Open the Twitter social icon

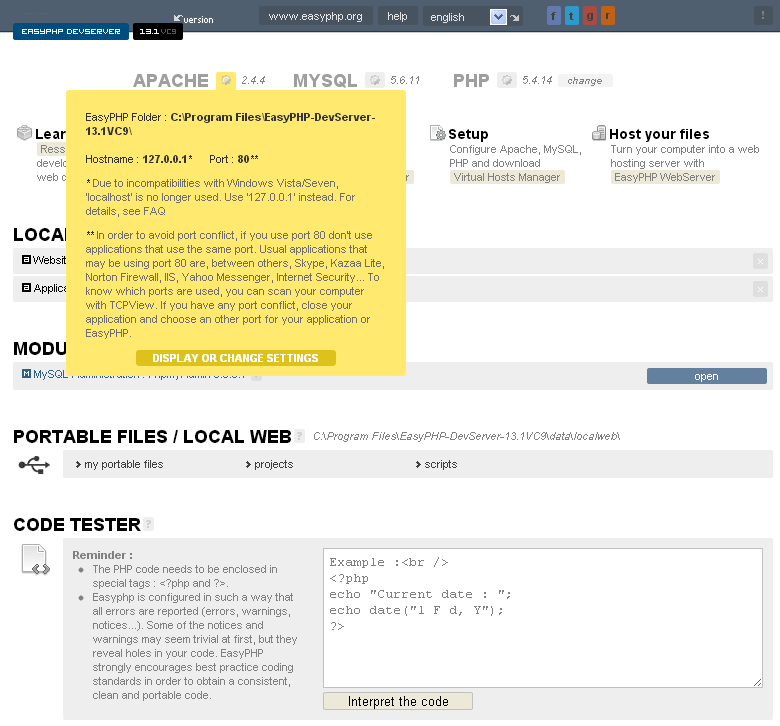pos(572,16)
